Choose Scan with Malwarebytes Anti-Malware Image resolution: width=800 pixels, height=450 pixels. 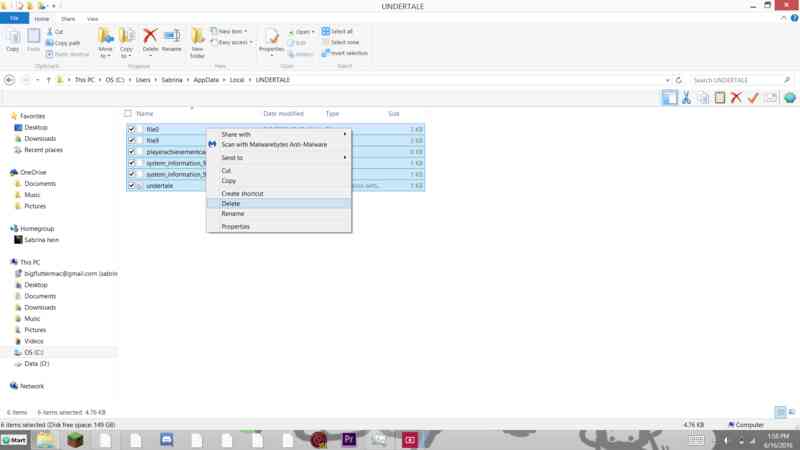(279, 144)
